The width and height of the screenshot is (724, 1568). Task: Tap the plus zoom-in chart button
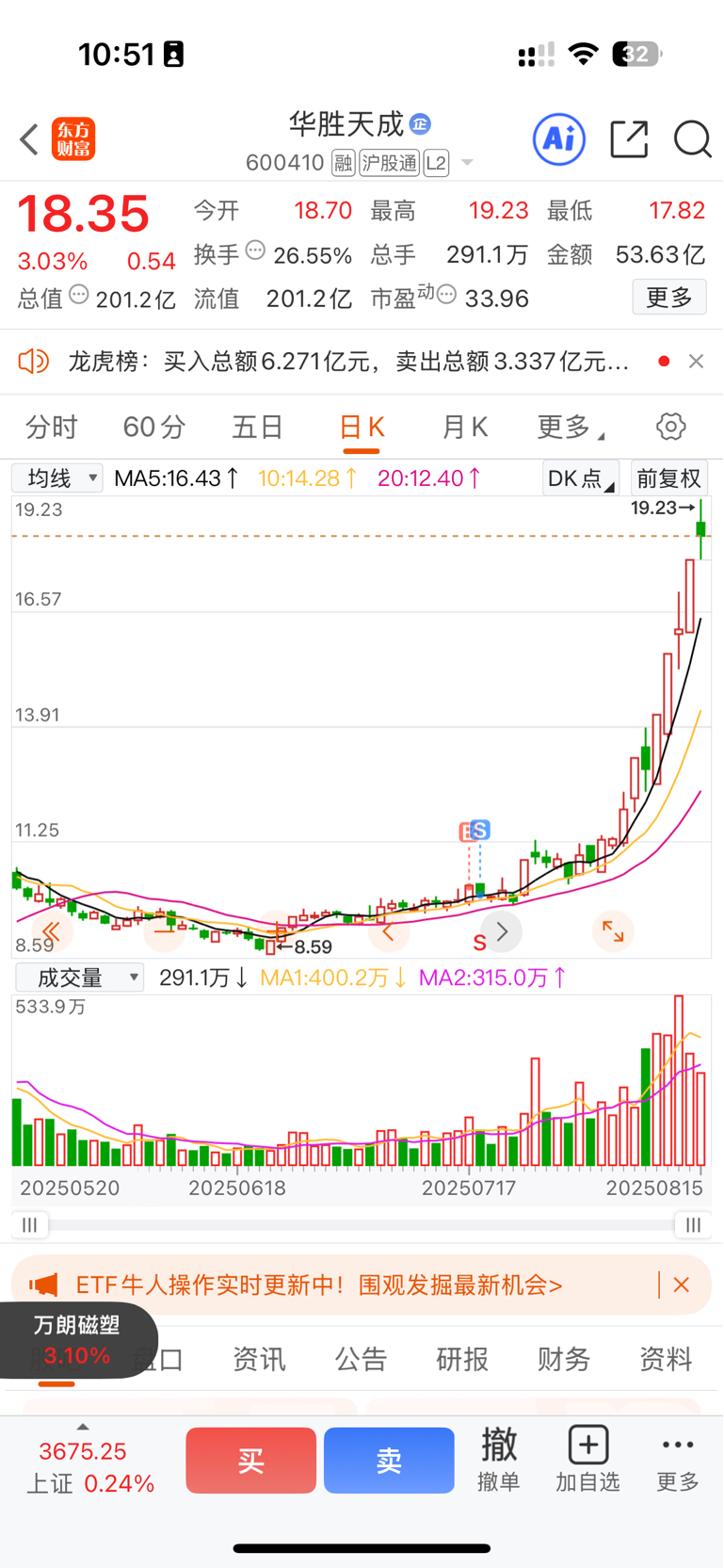276,931
